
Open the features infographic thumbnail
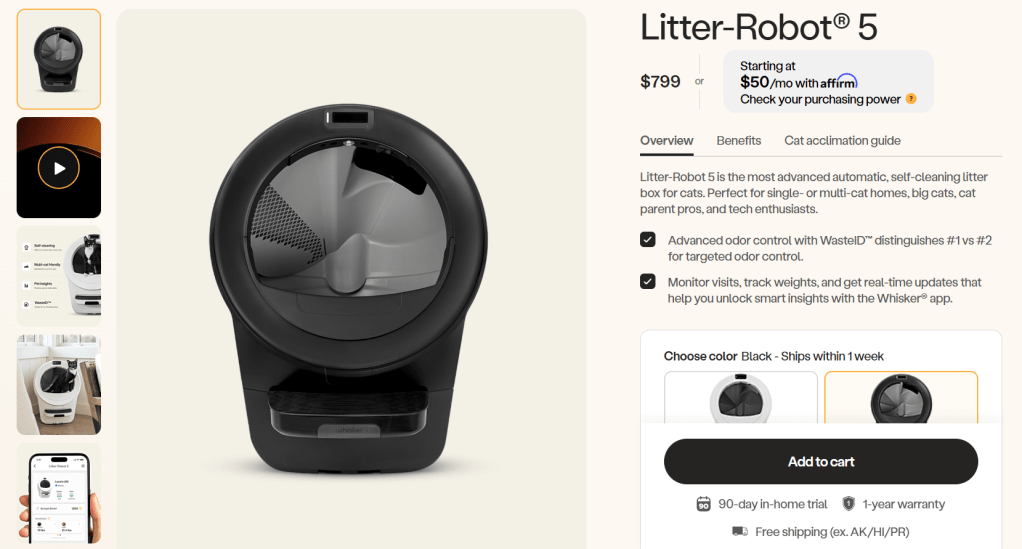[59, 276]
